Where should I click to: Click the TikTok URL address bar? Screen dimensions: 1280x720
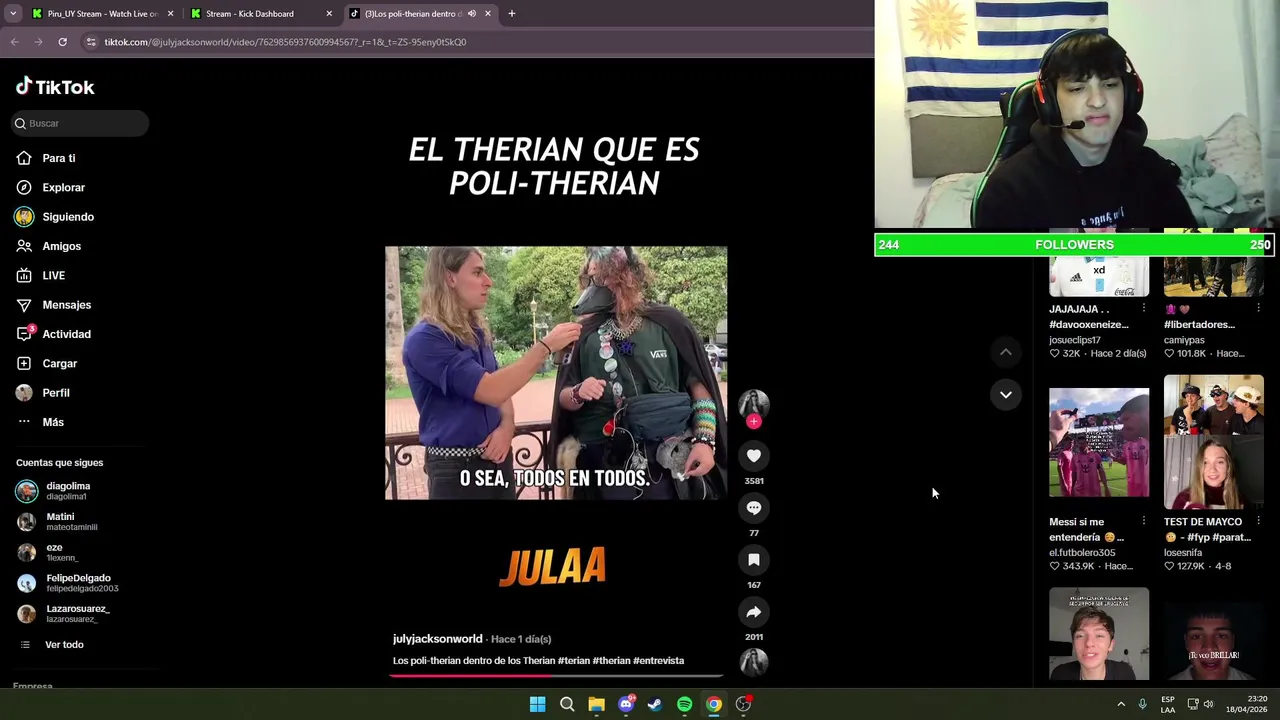point(285,42)
